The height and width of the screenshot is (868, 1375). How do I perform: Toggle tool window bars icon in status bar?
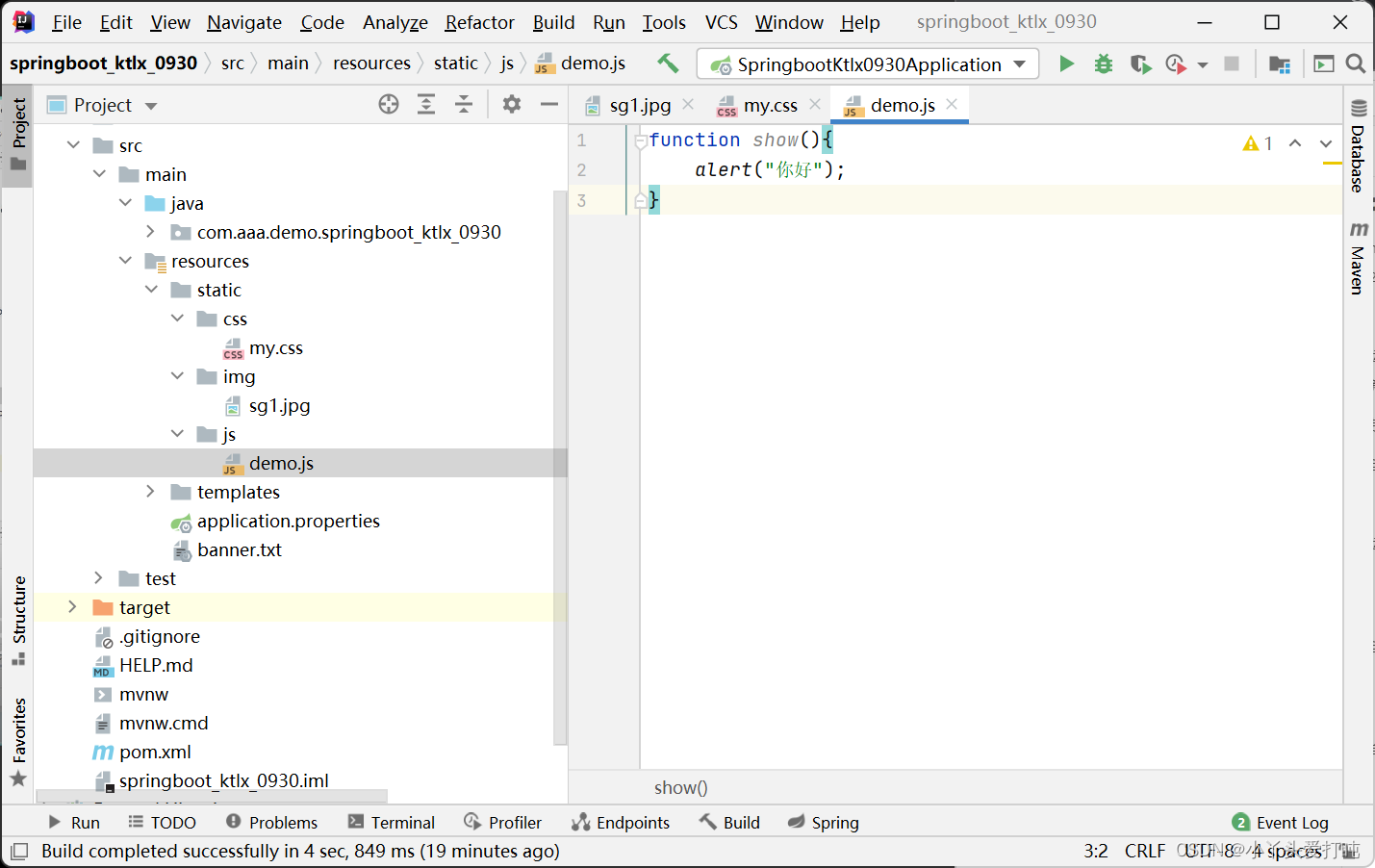(18, 852)
